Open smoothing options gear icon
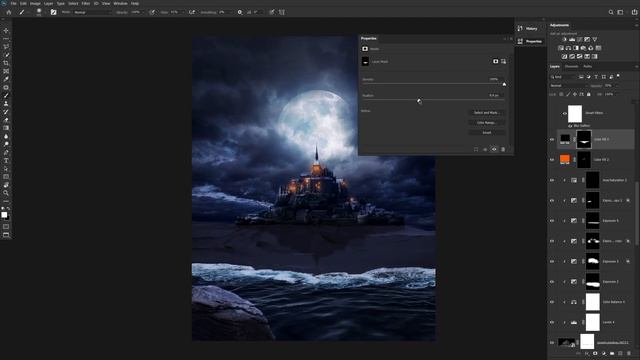 point(240,12)
